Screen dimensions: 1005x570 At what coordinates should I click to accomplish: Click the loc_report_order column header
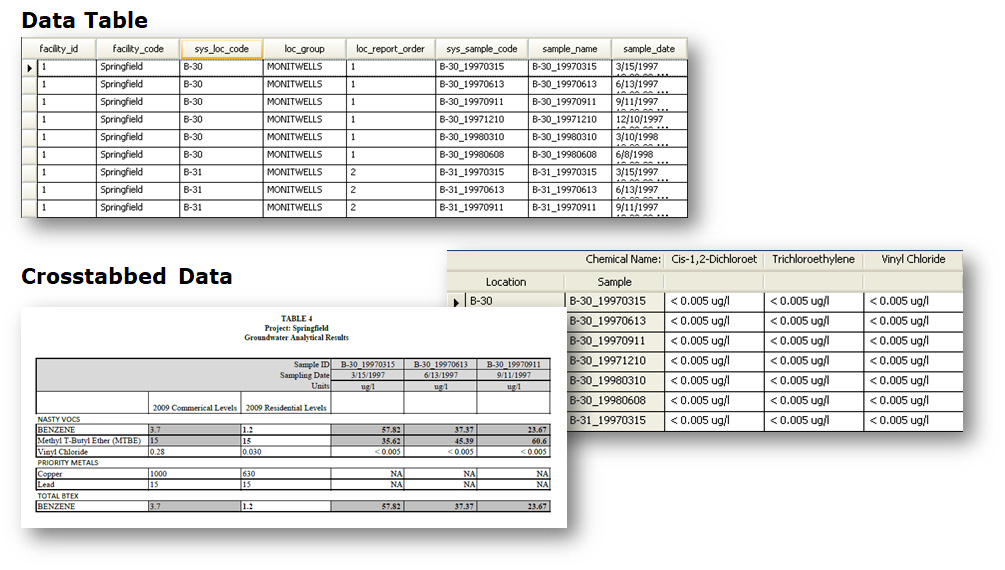390,49
